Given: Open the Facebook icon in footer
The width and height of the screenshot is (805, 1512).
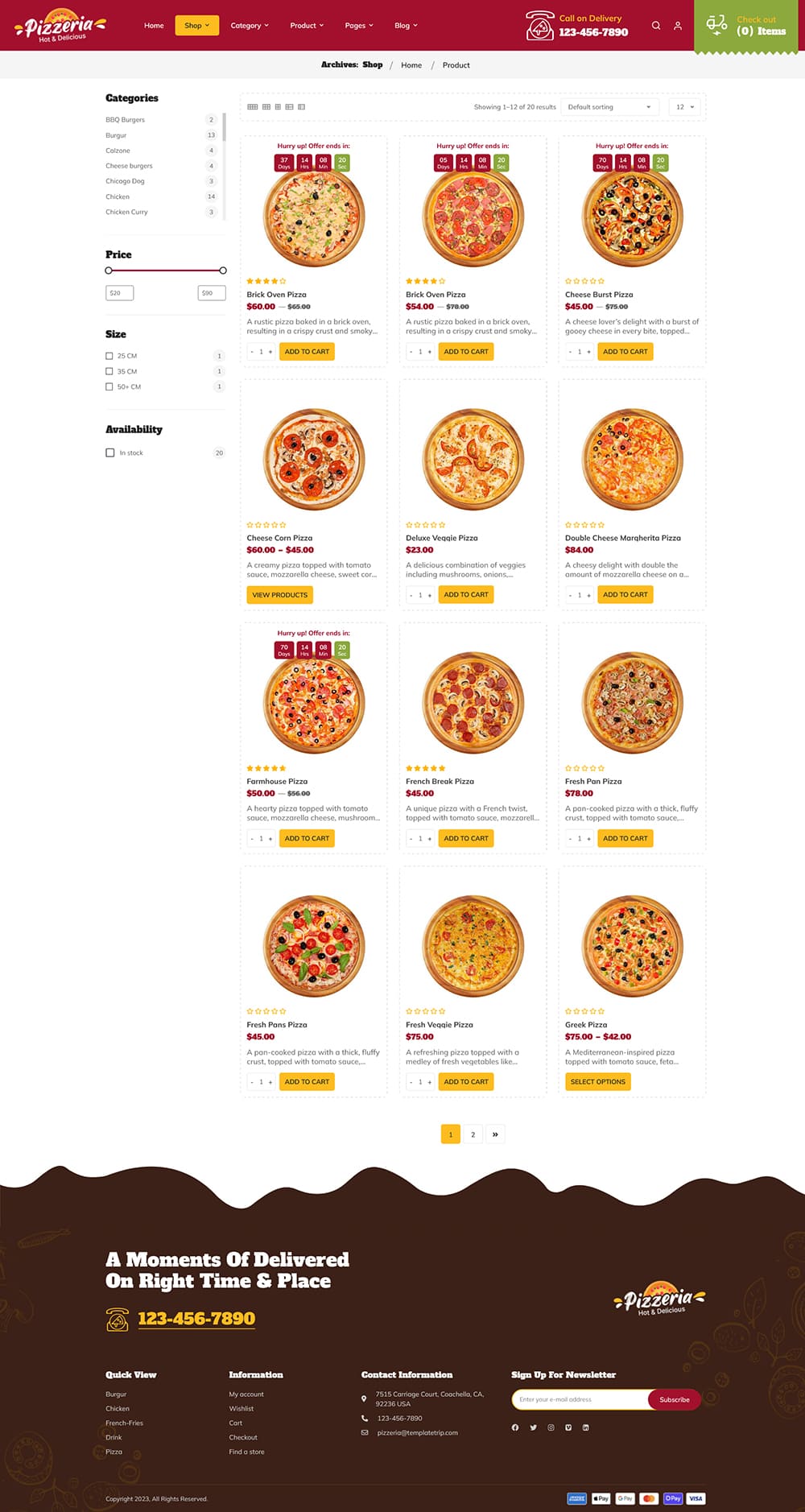Looking at the screenshot, I should click(x=515, y=1427).
